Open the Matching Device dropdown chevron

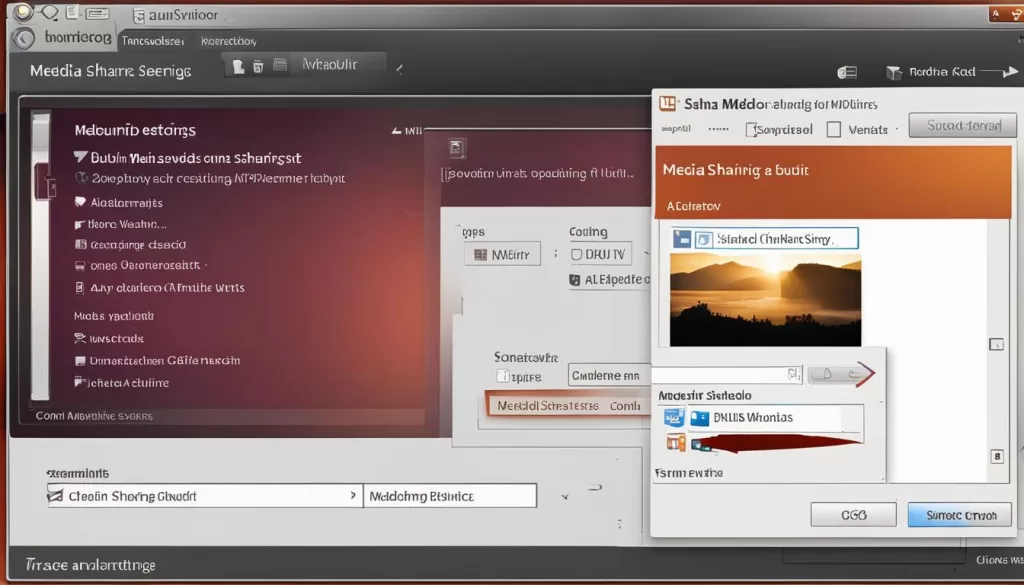coord(565,495)
